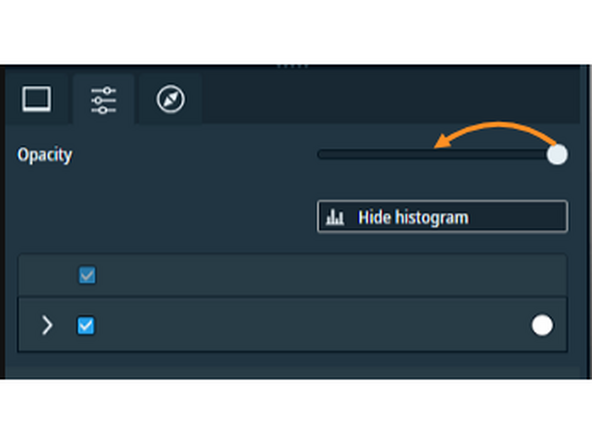Select the header row of the list
The height and width of the screenshot is (444, 592).
293,275
